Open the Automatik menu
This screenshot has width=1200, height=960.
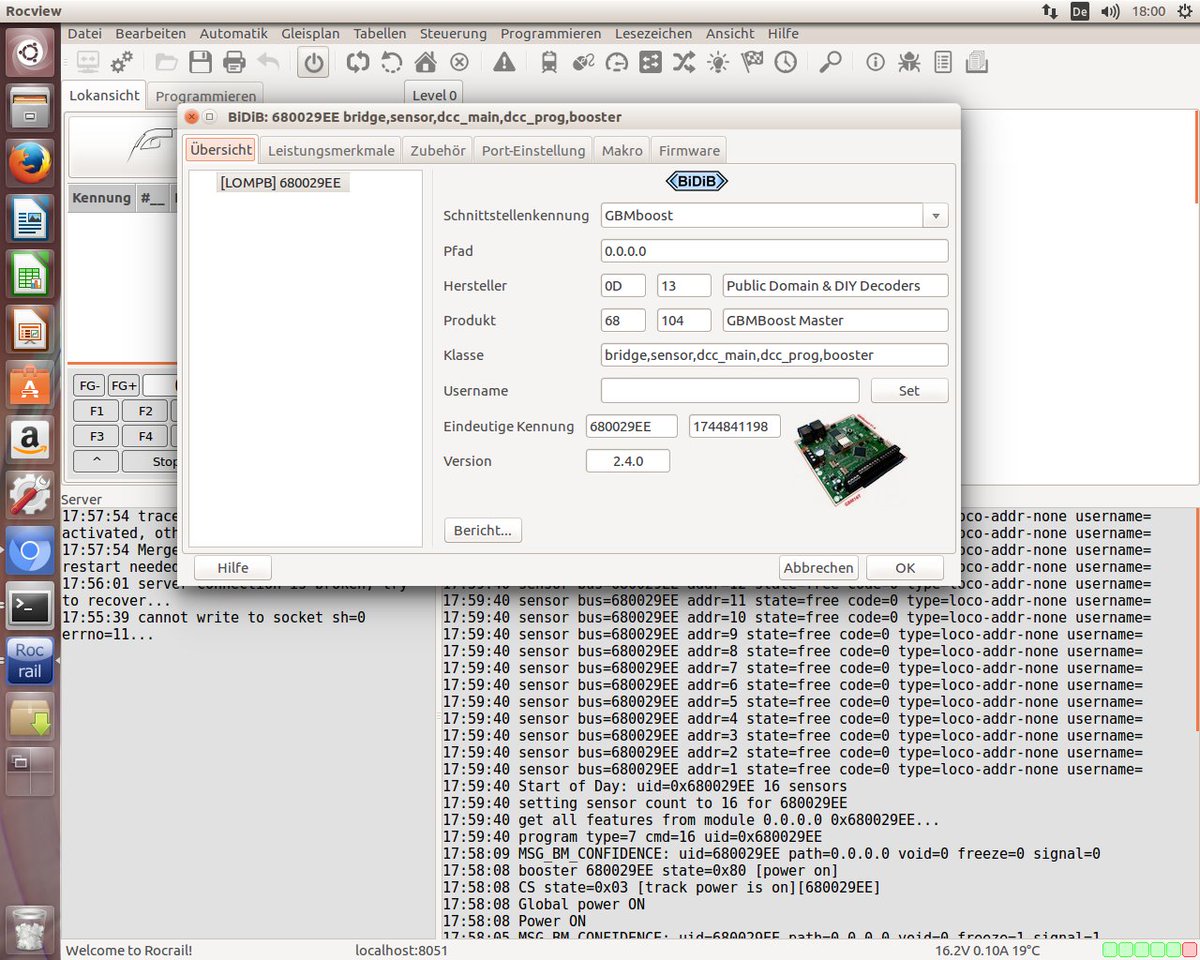[234, 33]
